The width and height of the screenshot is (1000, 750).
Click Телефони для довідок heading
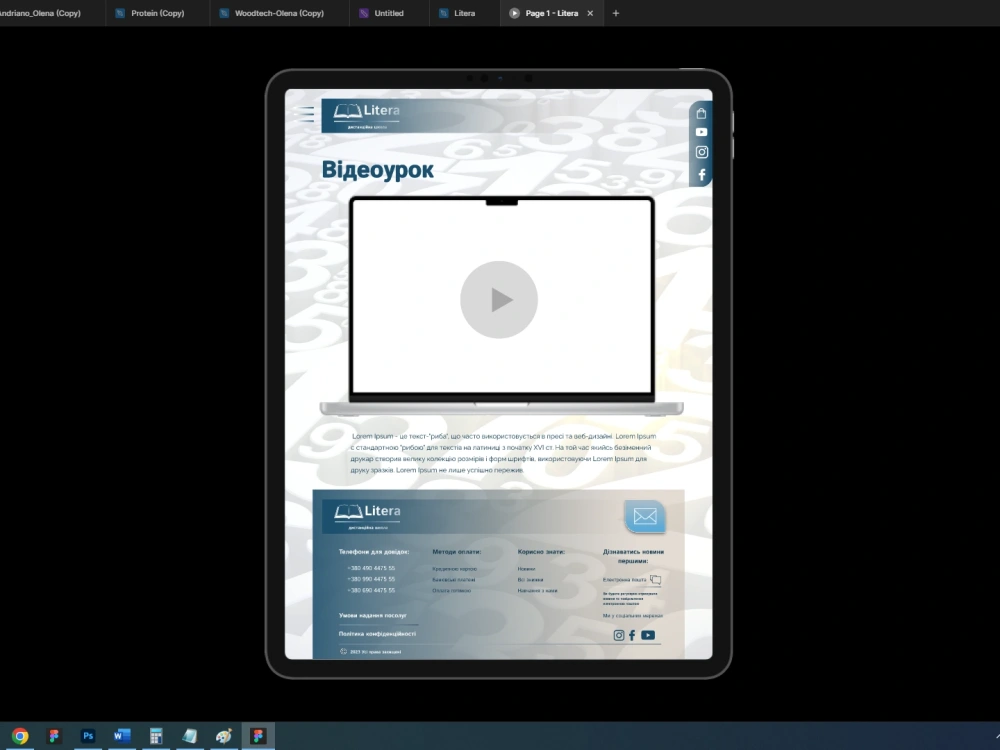pyautogui.click(x=374, y=552)
